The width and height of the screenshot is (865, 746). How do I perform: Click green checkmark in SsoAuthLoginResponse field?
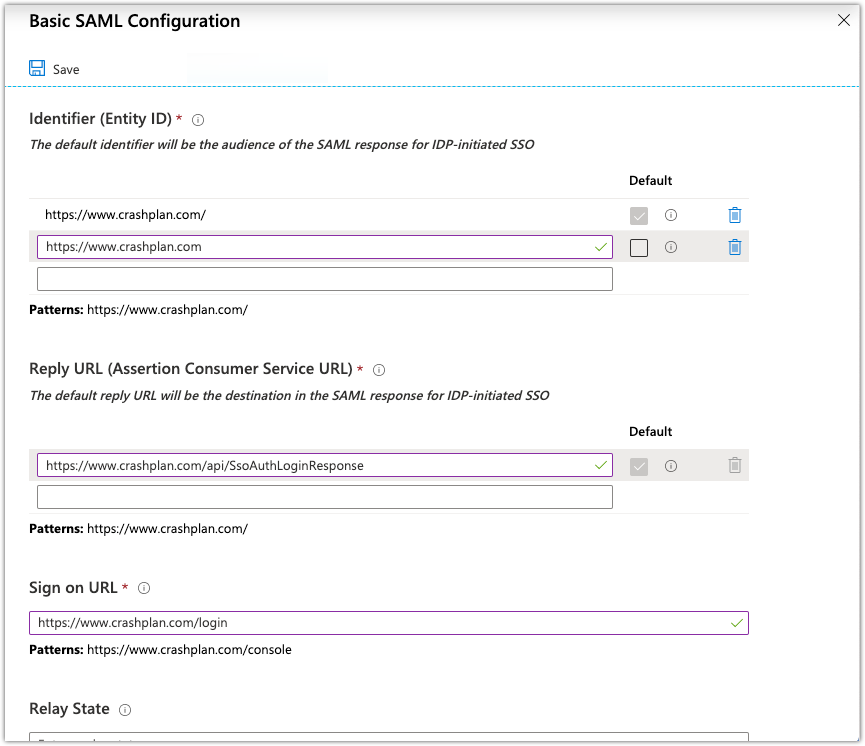click(601, 466)
